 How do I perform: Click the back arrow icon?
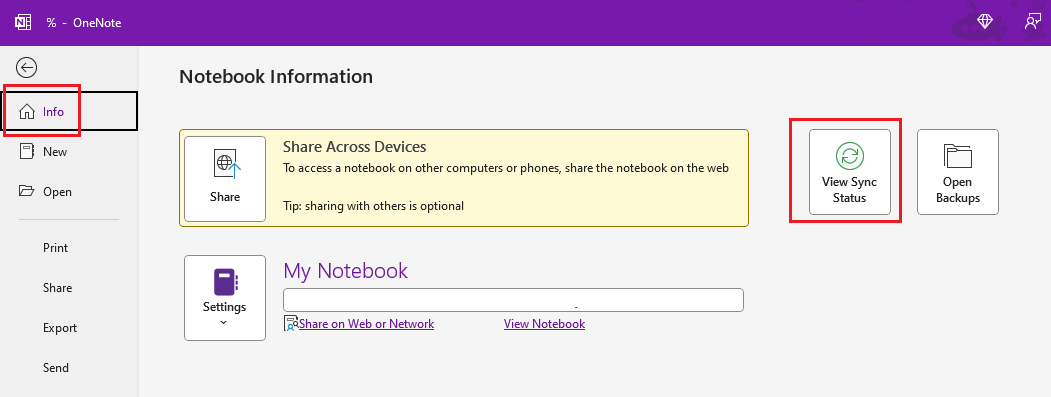(x=27, y=67)
